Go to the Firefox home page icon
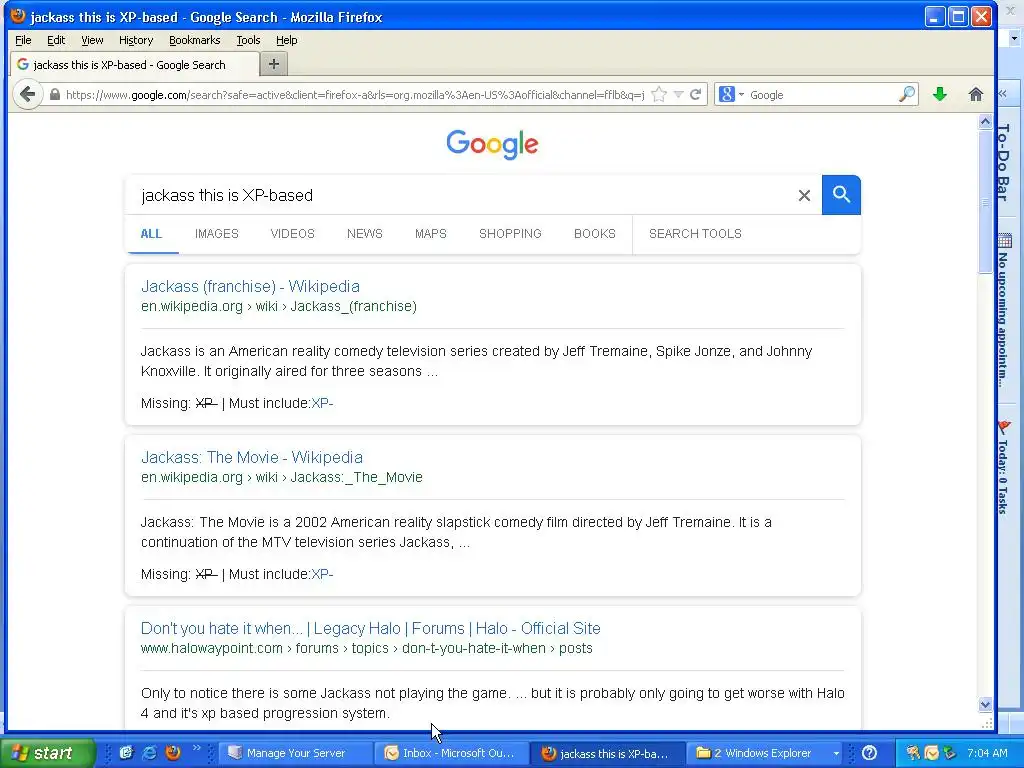1024x768 pixels. [976, 95]
